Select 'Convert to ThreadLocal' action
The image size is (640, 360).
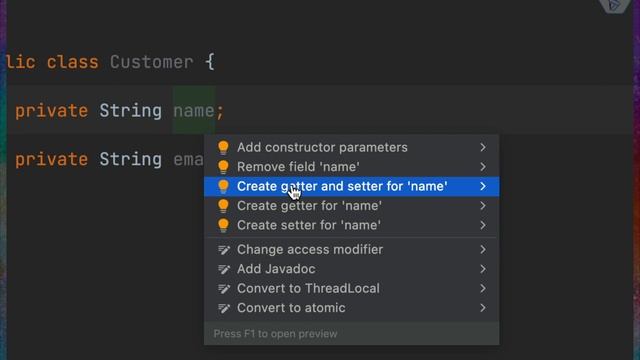tap(351, 289)
